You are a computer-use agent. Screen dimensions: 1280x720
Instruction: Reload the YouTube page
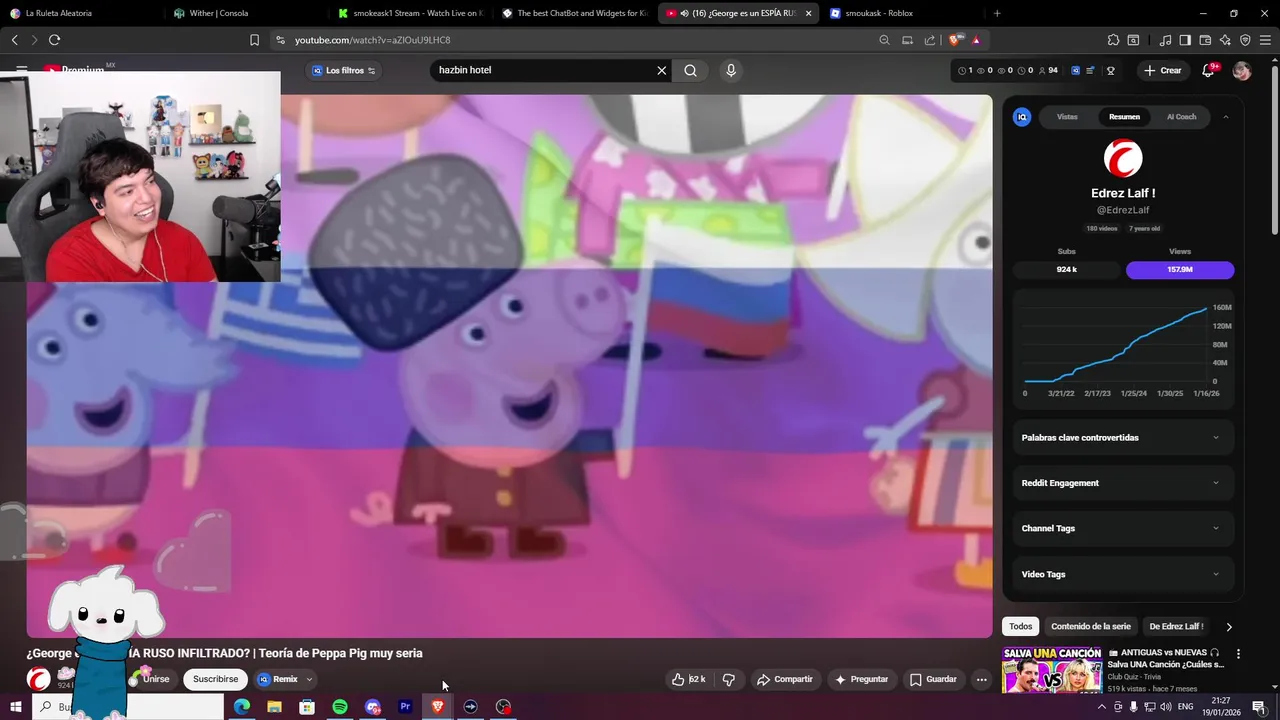[x=54, y=40]
